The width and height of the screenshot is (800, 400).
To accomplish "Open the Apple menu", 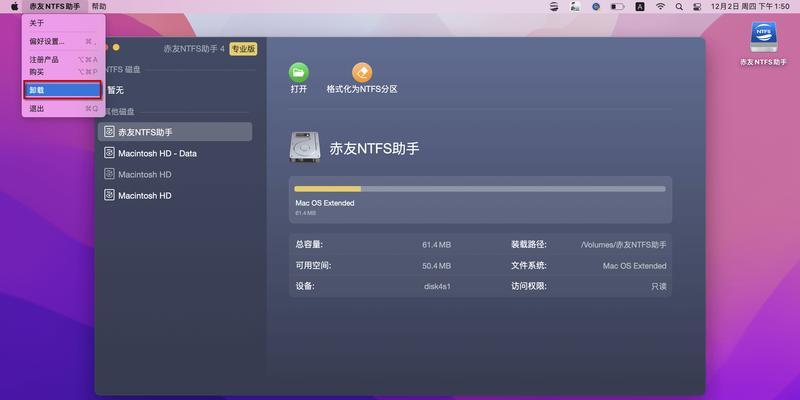I will [14, 7].
